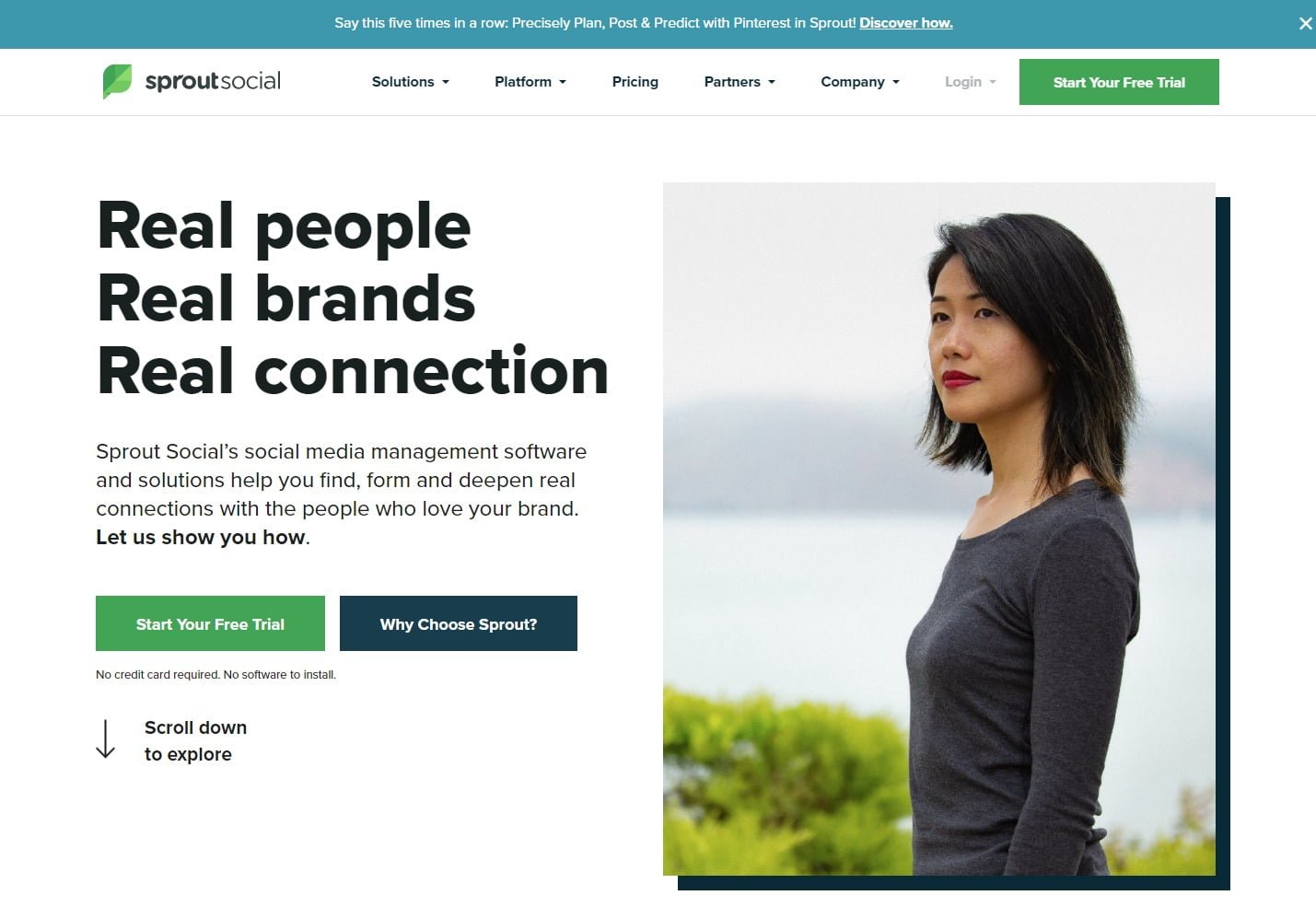
Task: Open the Partners dropdown caret
Action: tap(772, 82)
